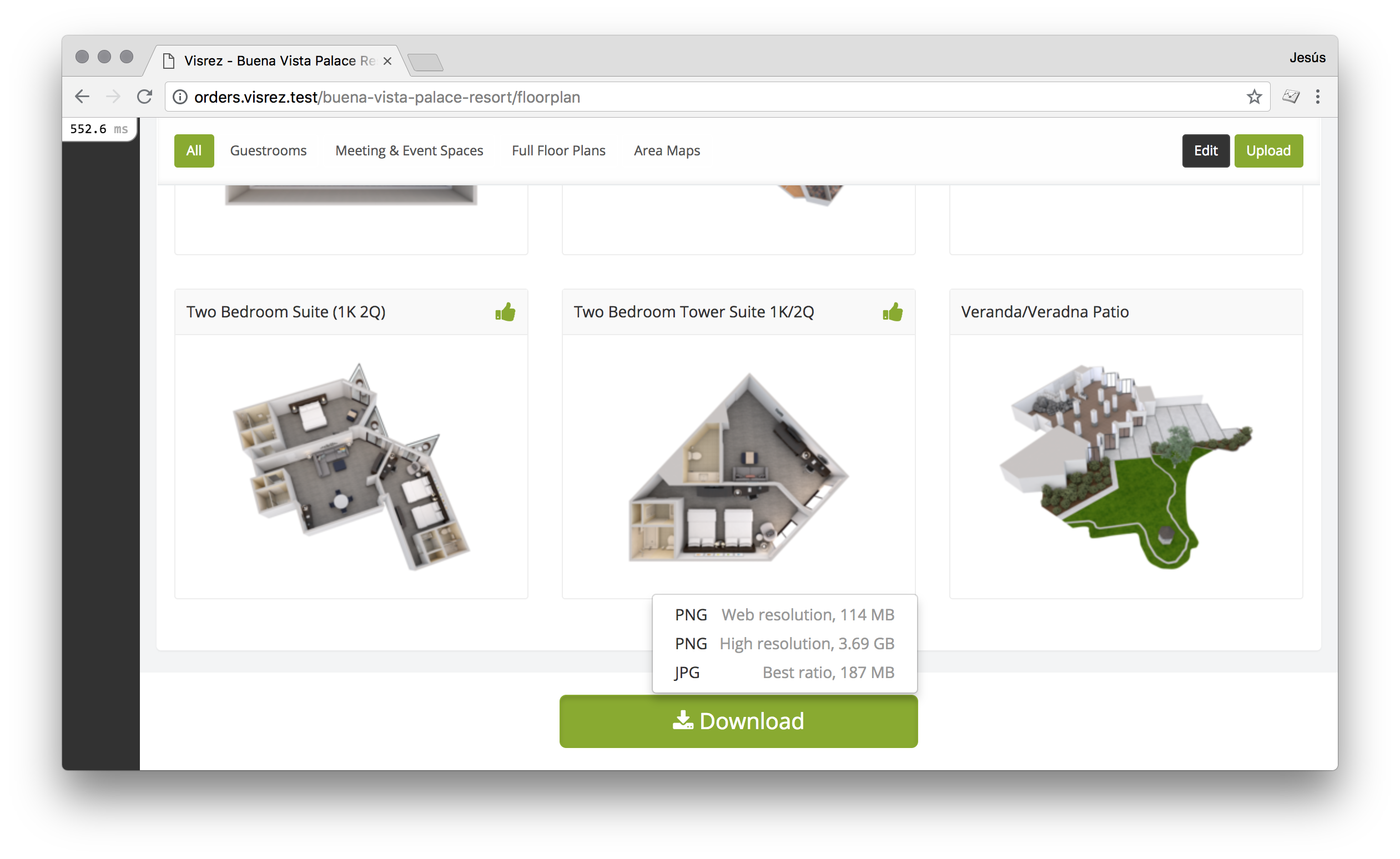Click the Veranda/Veradna Patio card title
The image size is (1400, 859).
(x=1045, y=312)
